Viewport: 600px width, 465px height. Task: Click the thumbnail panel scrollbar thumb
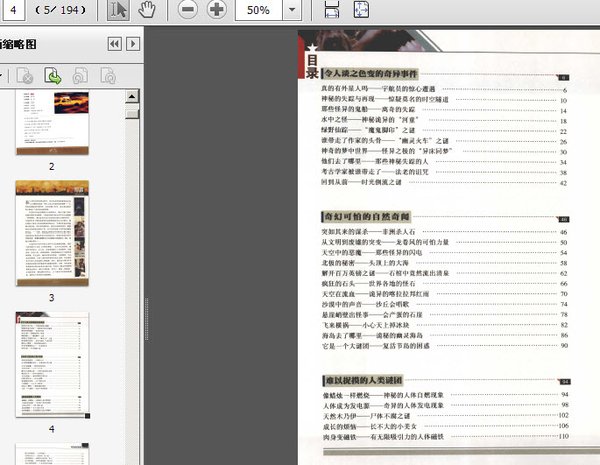[132, 113]
